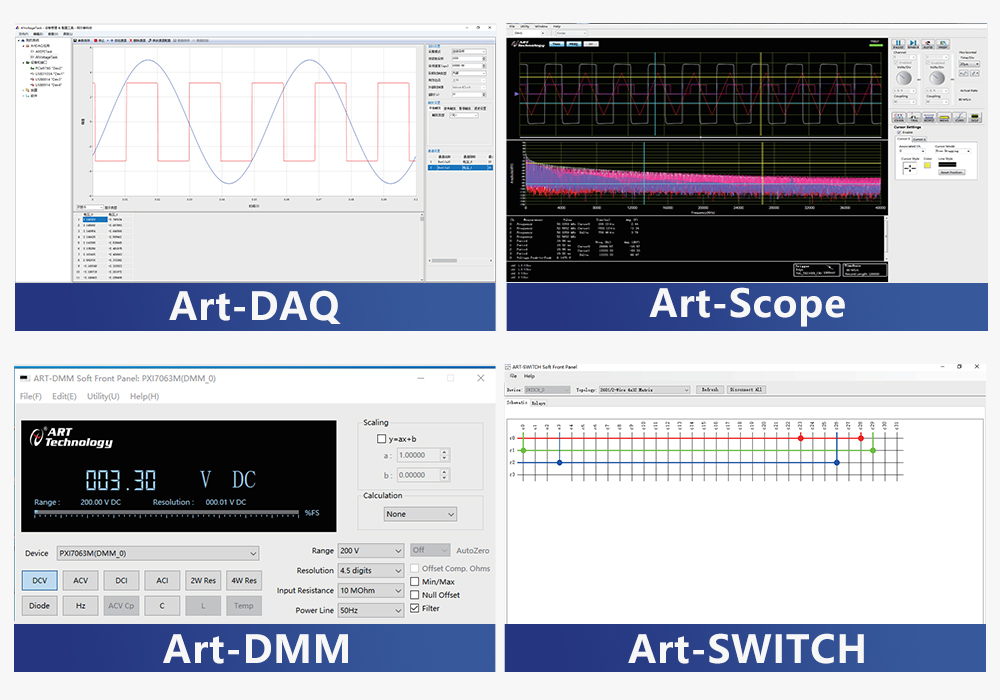The image size is (1000, 700).
Task: Open the Calculation dropdown set to None
Action: click(420, 514)
